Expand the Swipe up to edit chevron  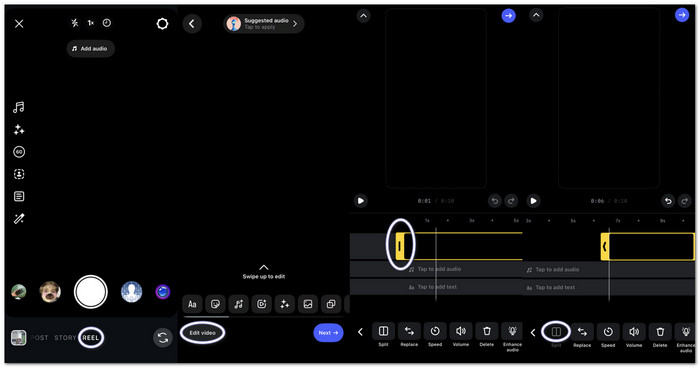pyautogui.click(x=264, y=268)
